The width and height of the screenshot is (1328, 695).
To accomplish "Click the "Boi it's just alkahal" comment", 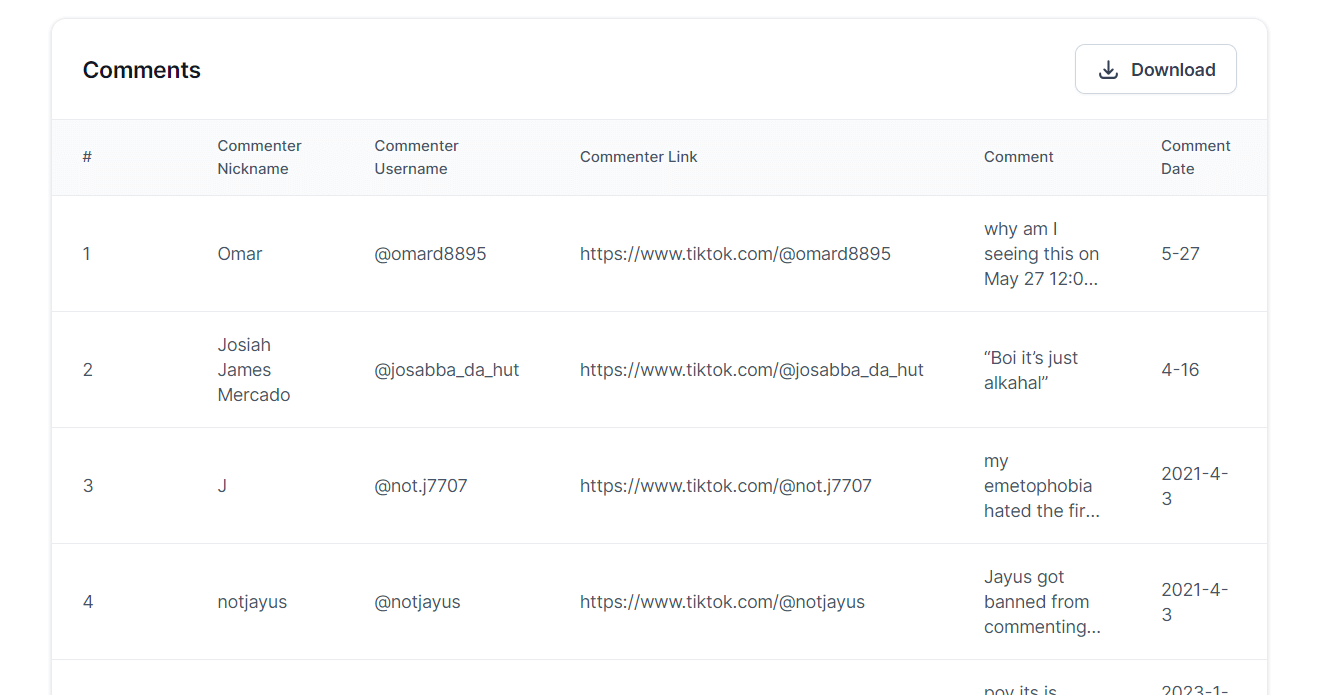I will 1030,370.
